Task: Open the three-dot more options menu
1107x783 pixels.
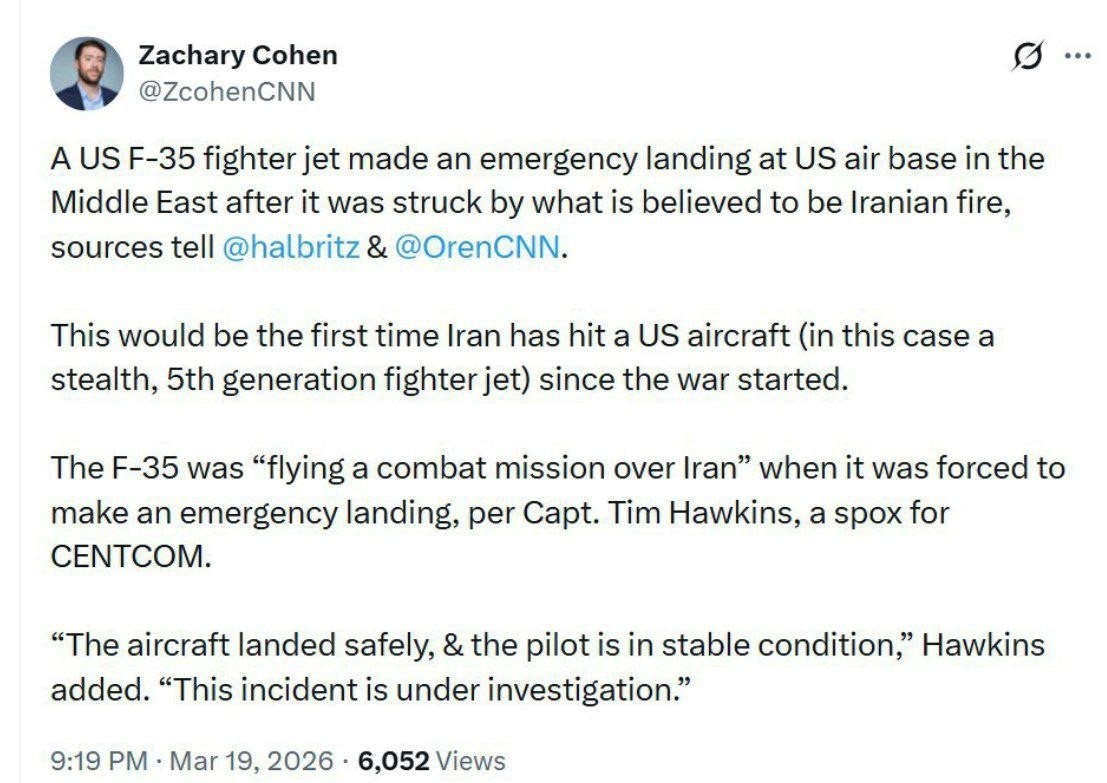Action: click(1077, 57)
